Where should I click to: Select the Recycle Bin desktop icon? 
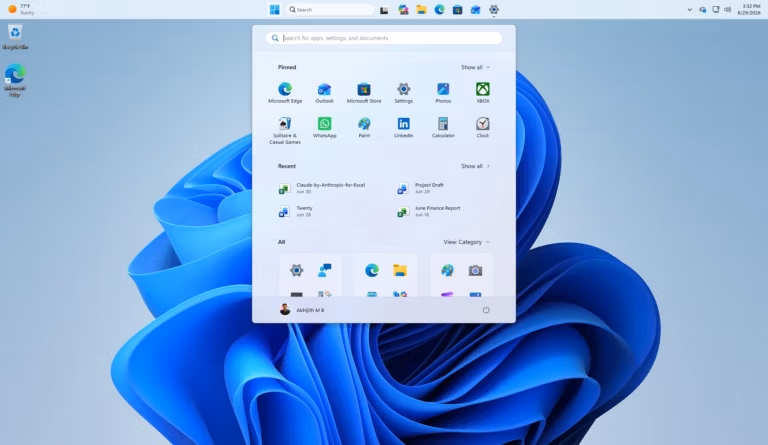coord(15,37)
